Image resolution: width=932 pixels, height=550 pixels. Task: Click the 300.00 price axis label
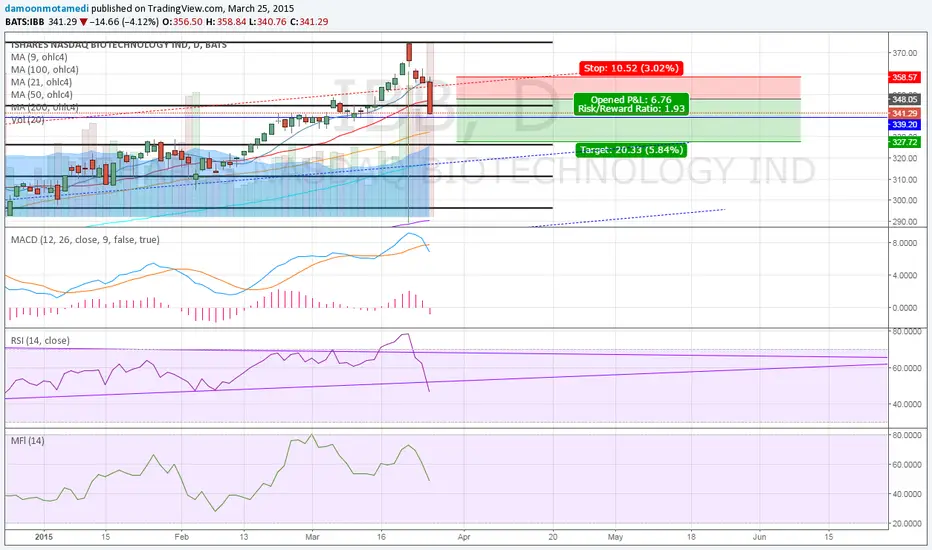pyautogui.click(x=904, y=200)
